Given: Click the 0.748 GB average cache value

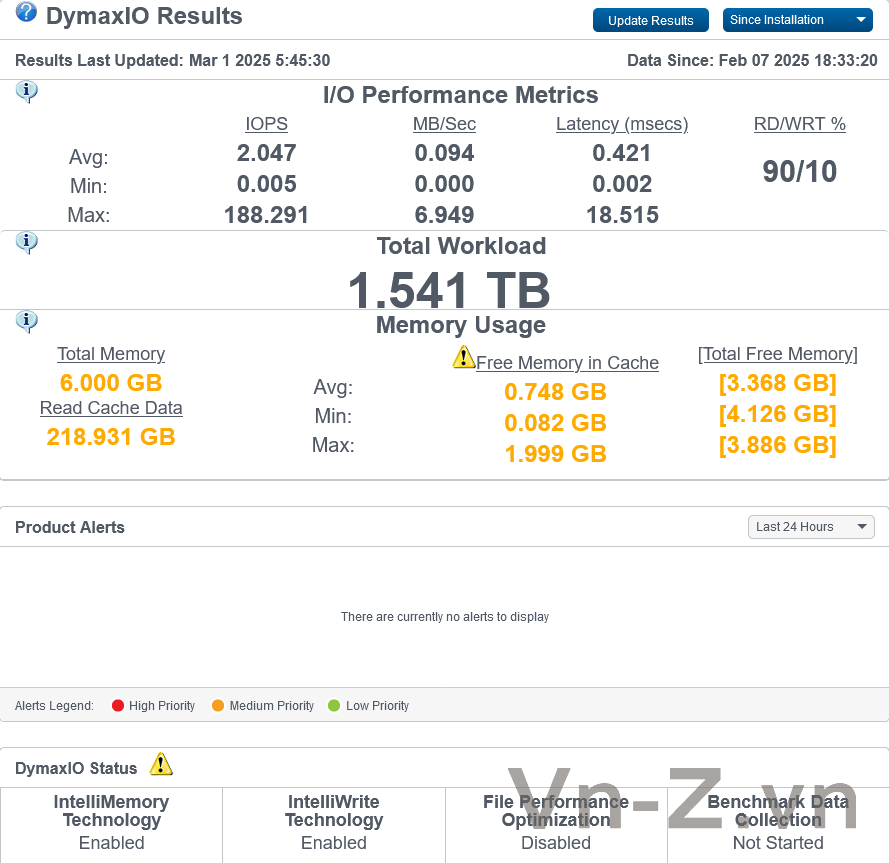Looking at the screenshot, I should 556,392.
